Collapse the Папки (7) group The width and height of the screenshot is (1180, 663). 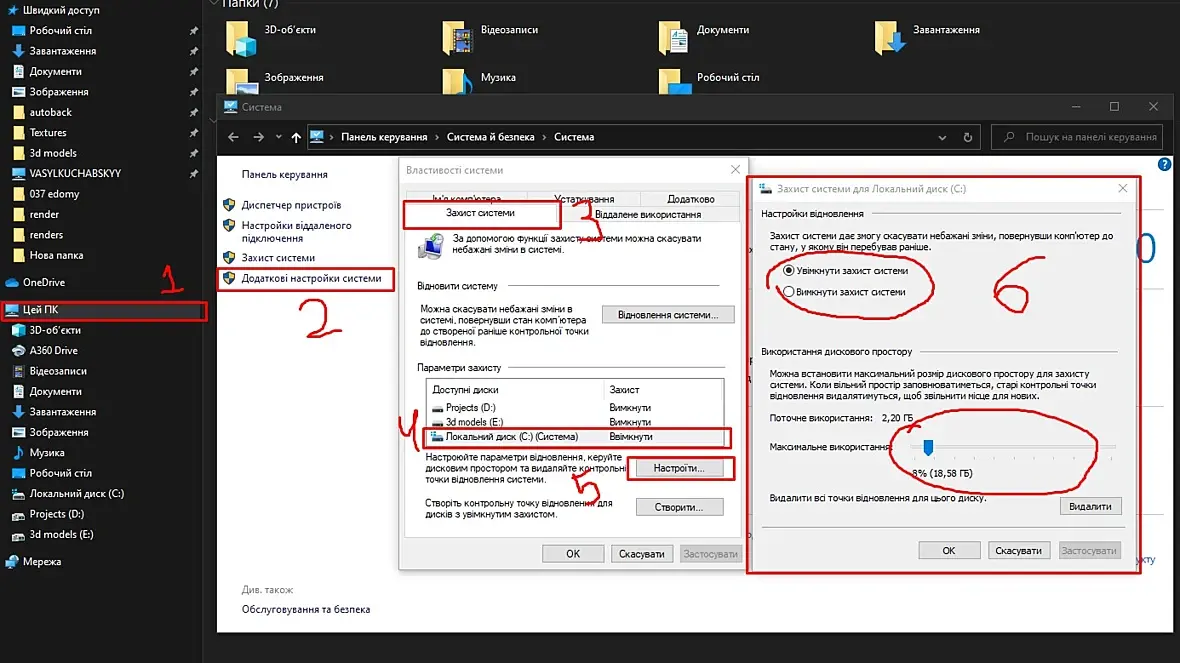[x=214, y=4]
